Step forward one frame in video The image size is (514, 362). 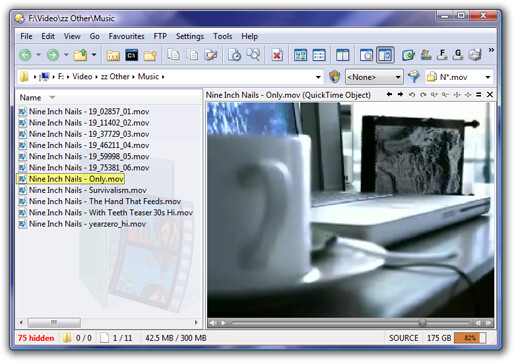pos(488,323)
